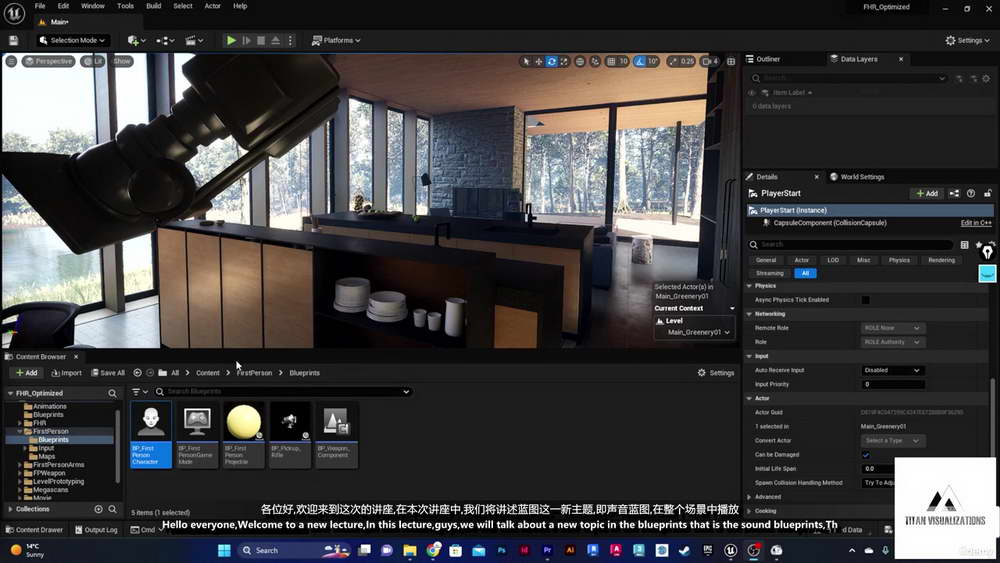Open editor Settings in top toolbar
Image resolution: width=1000 pixels, height=563 pixels.
pyautogui.click(x=967, y=40)
